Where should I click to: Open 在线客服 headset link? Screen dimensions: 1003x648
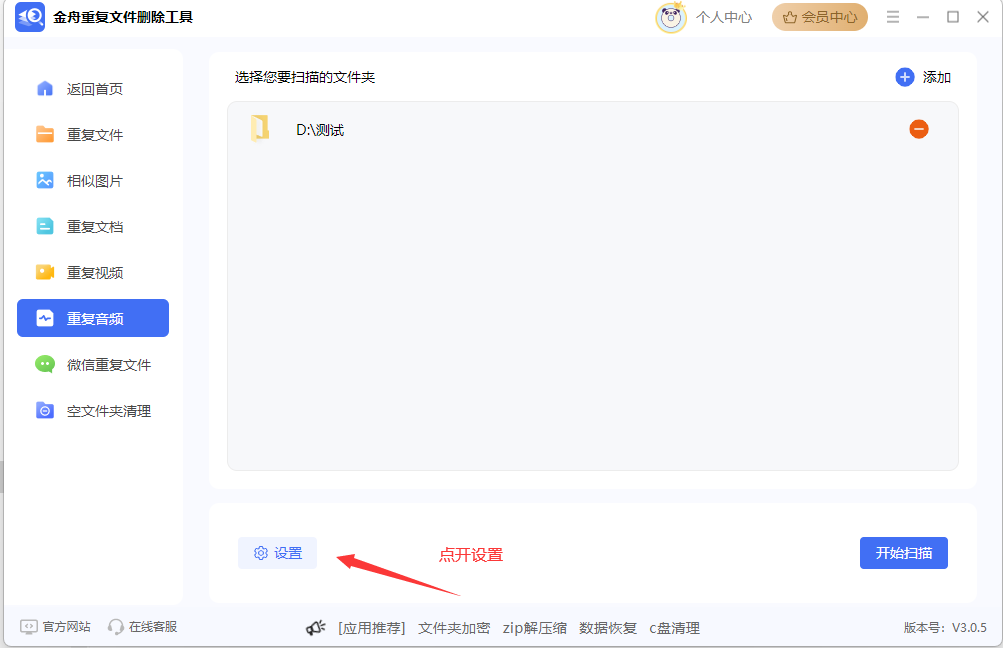tap(142, 627)
